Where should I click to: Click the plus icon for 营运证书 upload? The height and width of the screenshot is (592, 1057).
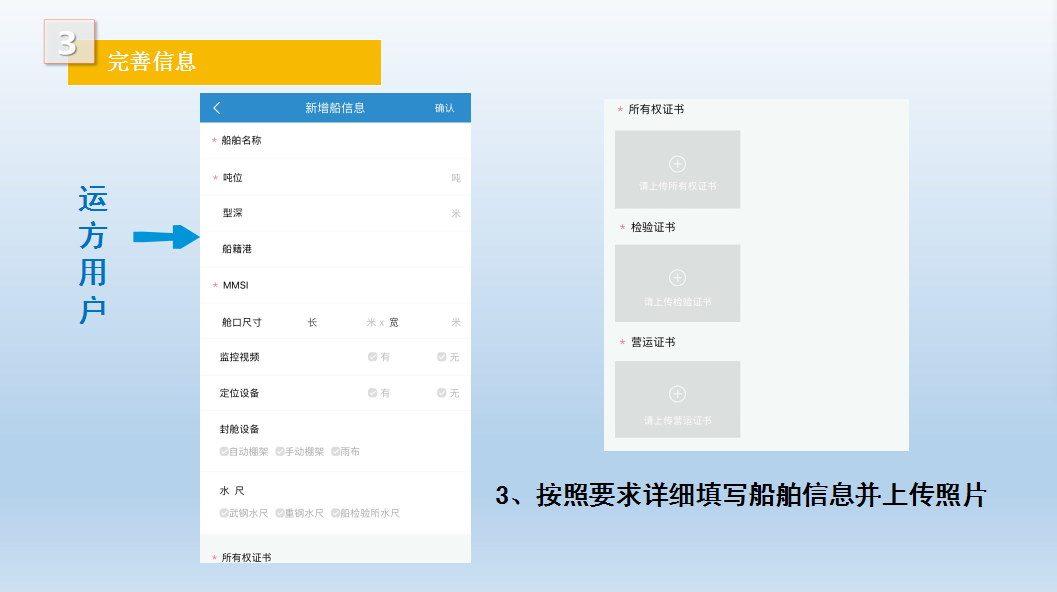click(x=677, y=394)
